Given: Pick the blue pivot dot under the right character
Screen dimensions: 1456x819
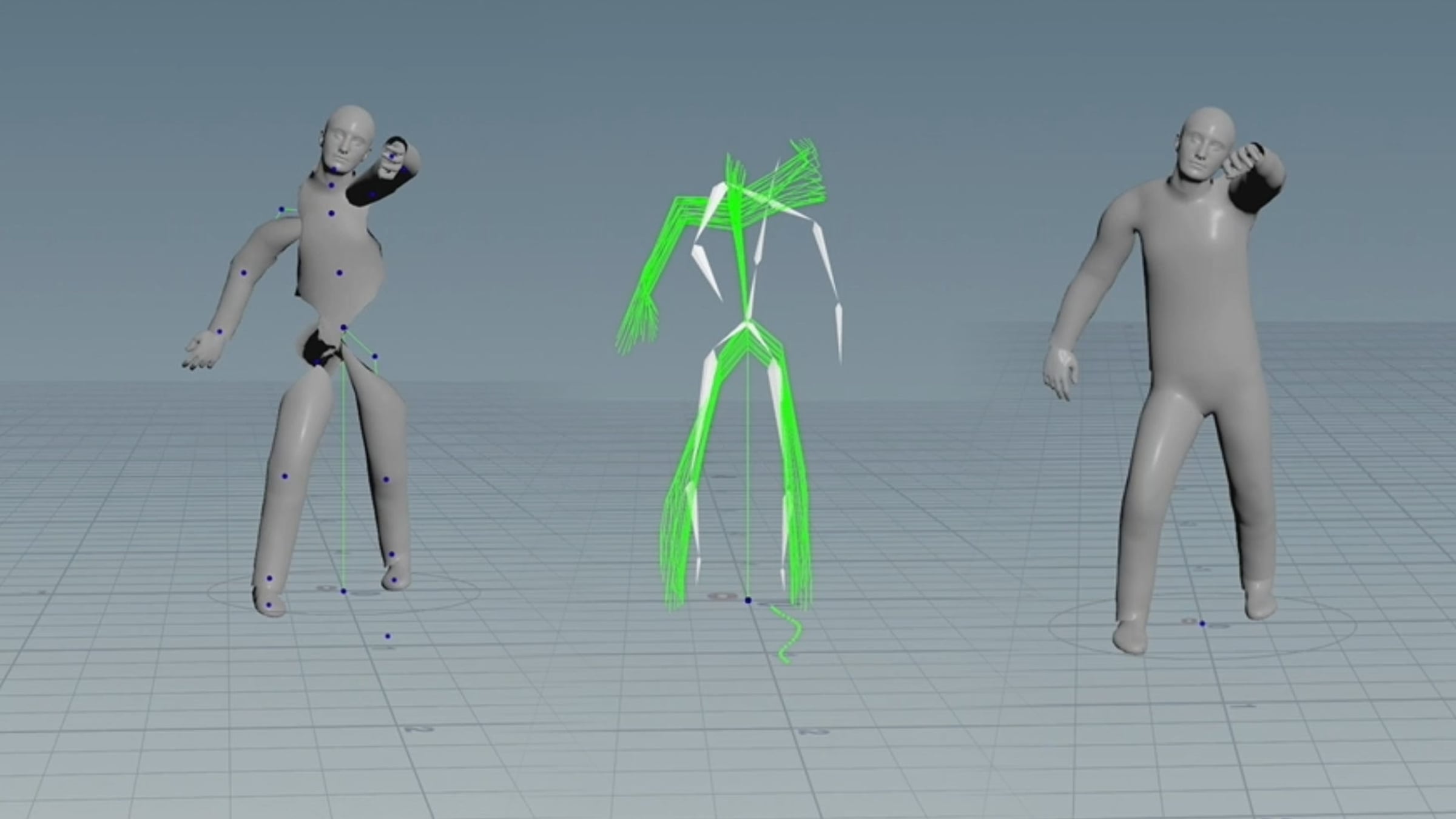Looking at the screenshot, I should pyautogui.click(x=1202, y=624).
